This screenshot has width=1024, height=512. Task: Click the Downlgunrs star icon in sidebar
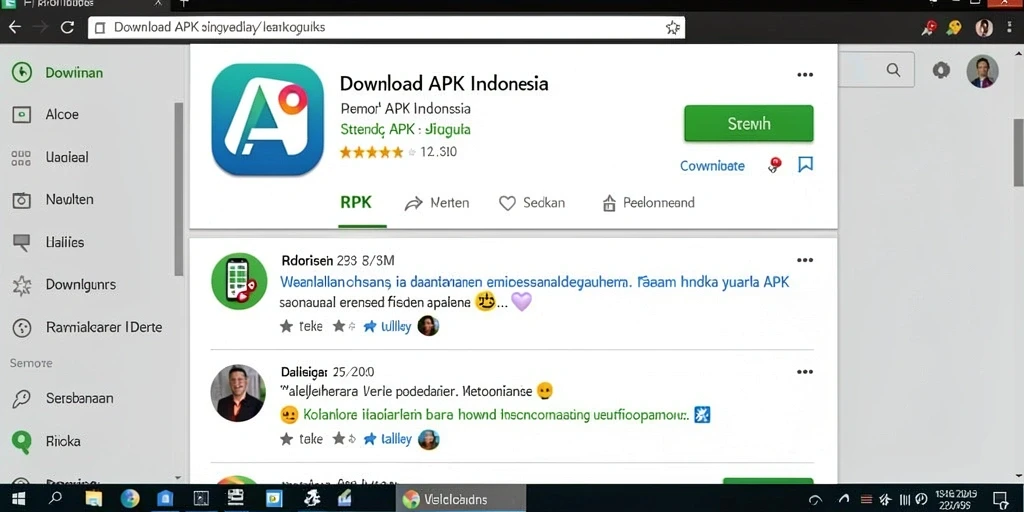[x=22, y=285]
